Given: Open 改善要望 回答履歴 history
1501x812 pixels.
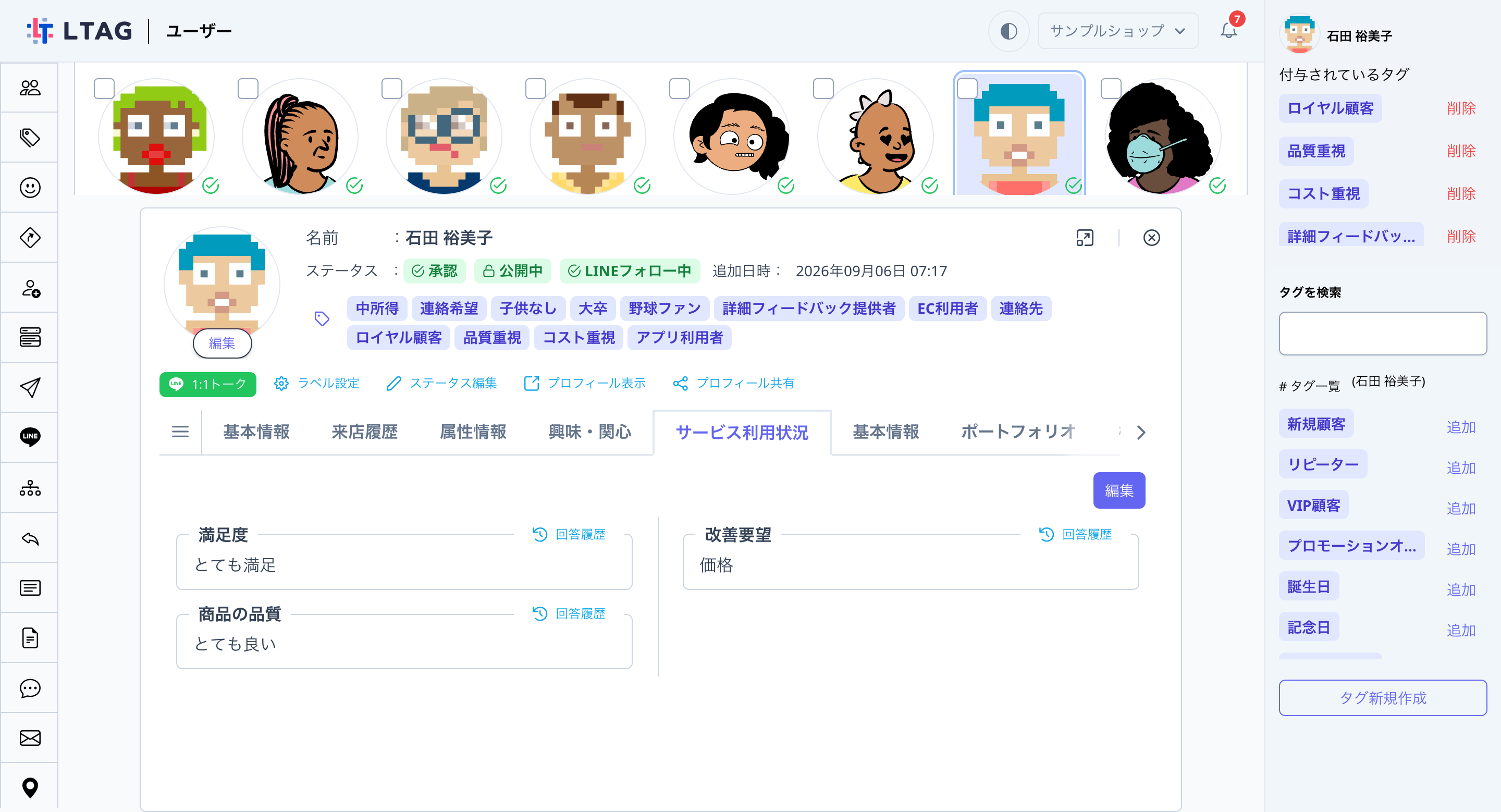Looking at the screenshot, I should click(1075, 534).
